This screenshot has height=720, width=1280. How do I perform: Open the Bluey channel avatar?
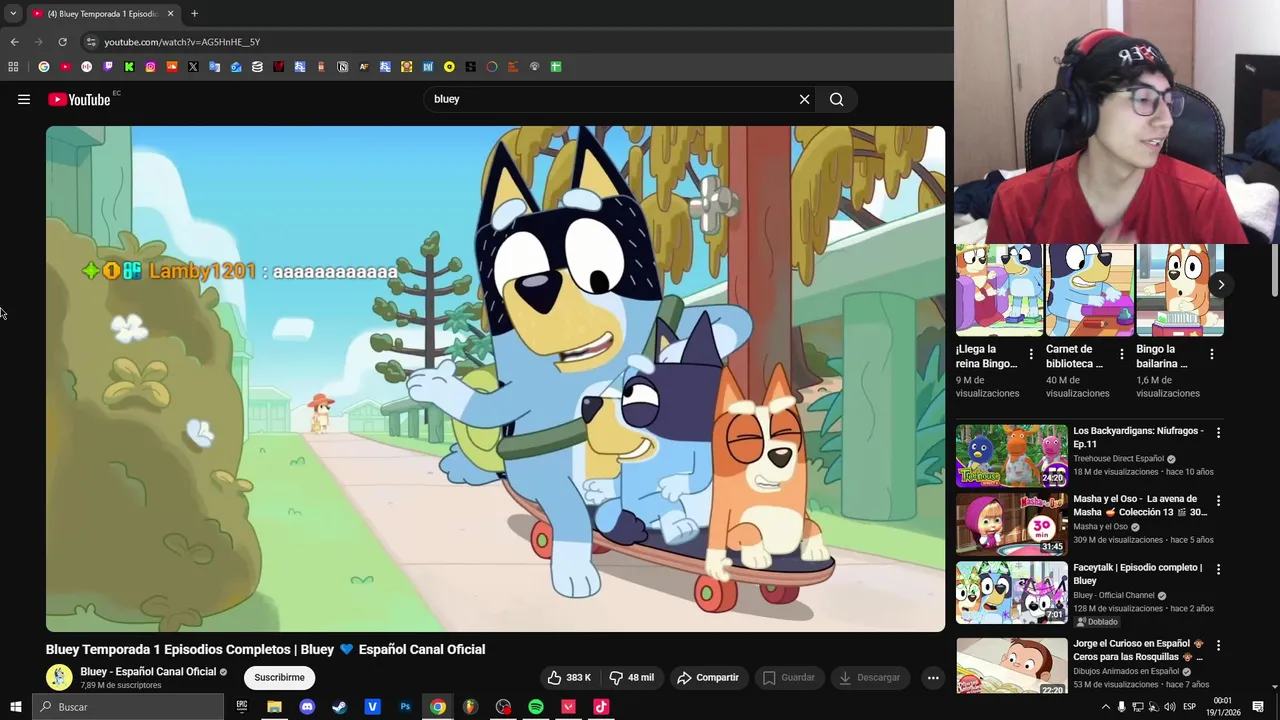coord(59,677)
